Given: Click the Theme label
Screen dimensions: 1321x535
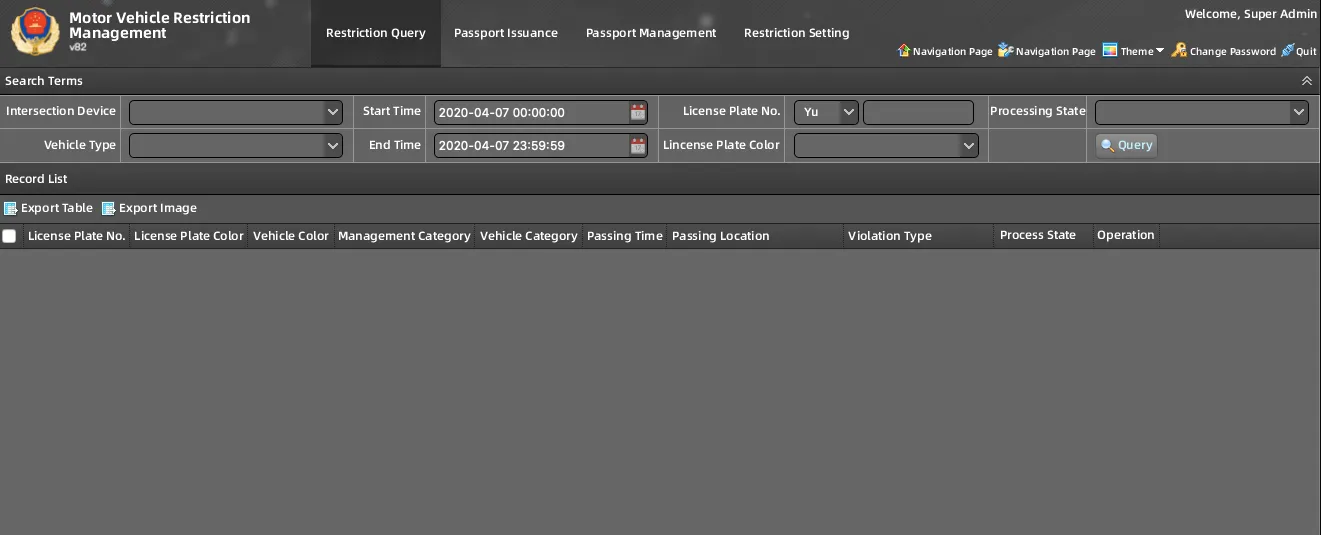Looking at the screenshot, I should point(1137,51).
